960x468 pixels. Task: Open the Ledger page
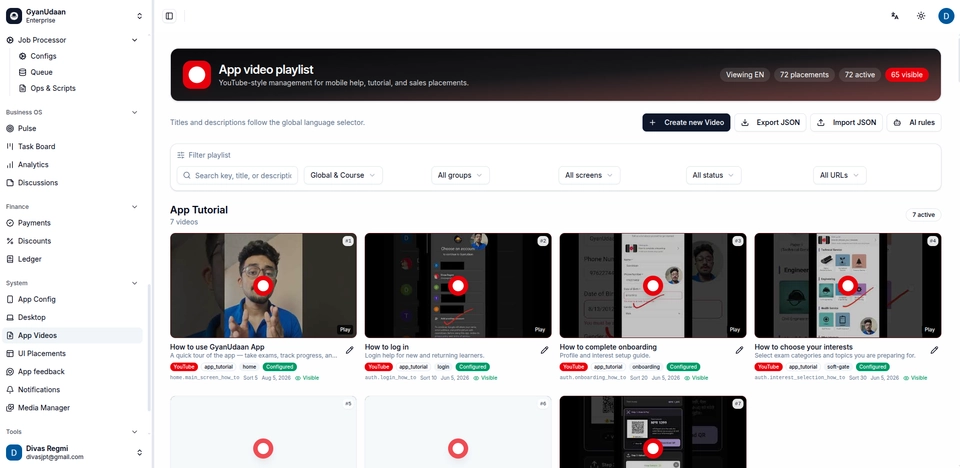29,259
